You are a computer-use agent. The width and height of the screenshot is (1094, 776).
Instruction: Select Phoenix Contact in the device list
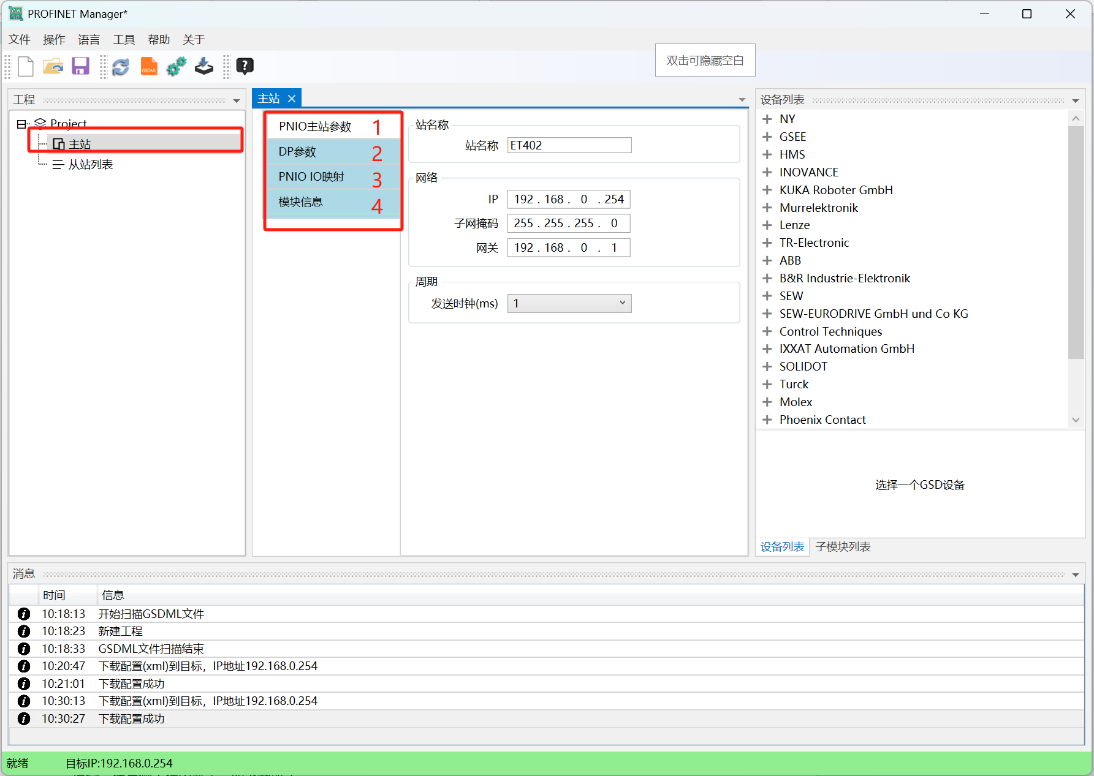823,420
